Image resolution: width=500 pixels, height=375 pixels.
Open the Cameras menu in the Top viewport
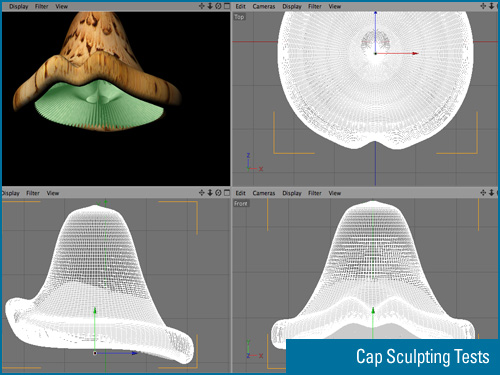(264, 6)
